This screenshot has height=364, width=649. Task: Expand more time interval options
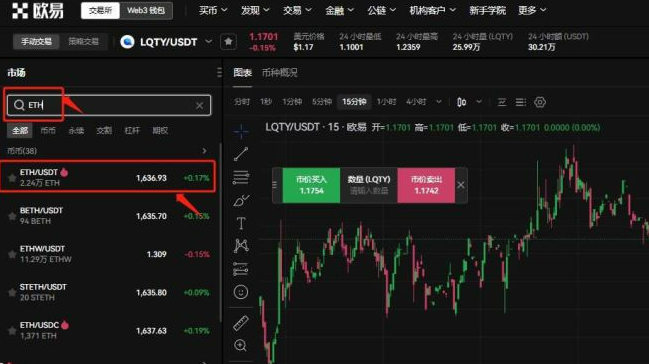pos(439,102)
